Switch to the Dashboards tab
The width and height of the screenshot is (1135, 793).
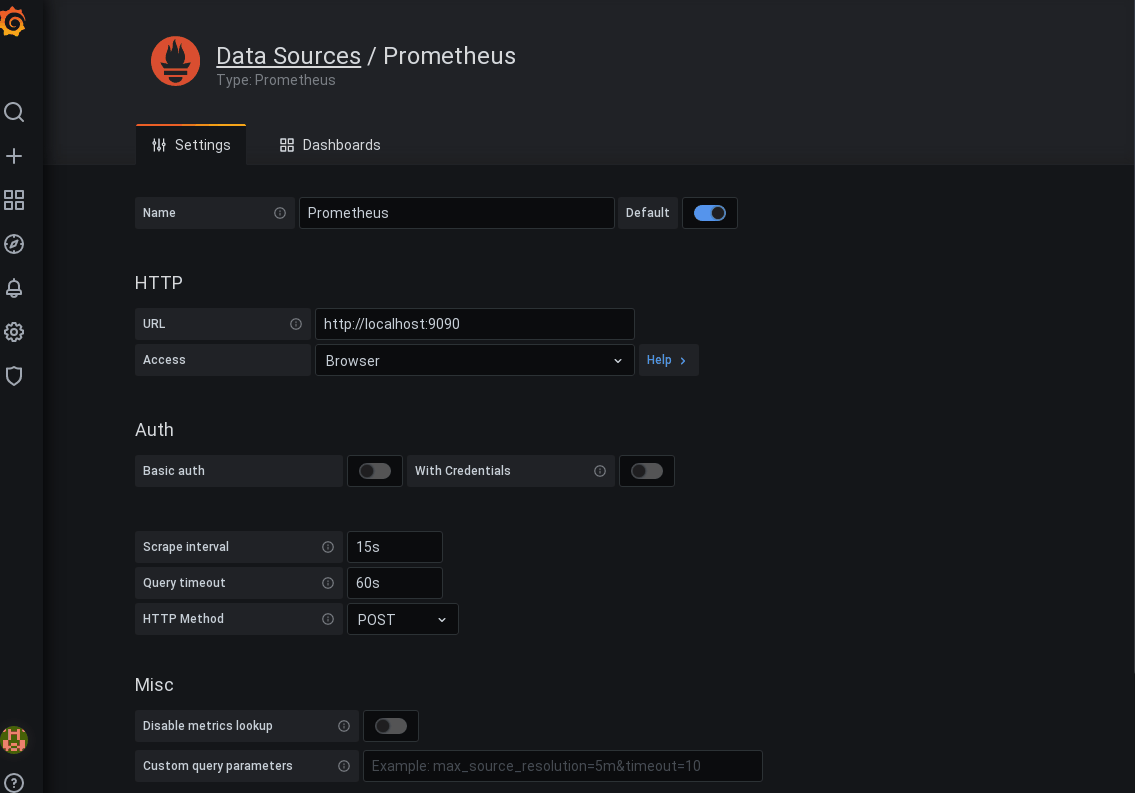330,145
